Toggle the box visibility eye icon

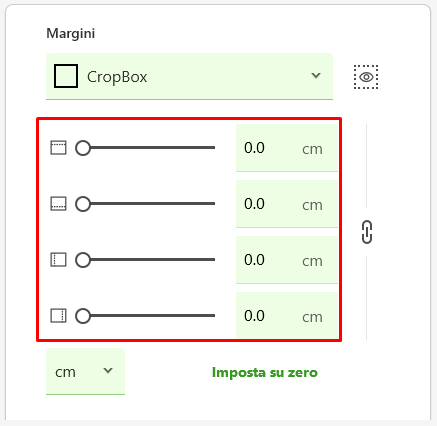(366, 77)
